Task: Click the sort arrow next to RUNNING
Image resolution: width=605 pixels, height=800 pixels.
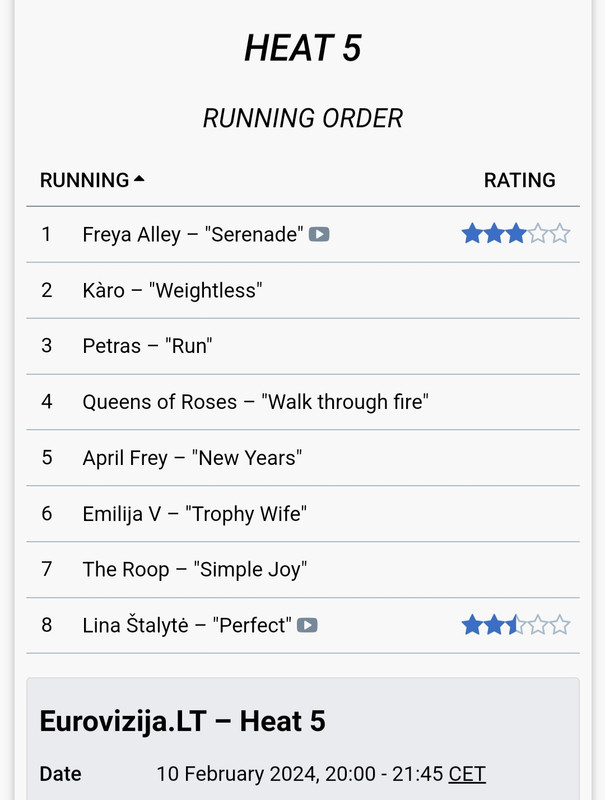Action: (x=139, y=179)
